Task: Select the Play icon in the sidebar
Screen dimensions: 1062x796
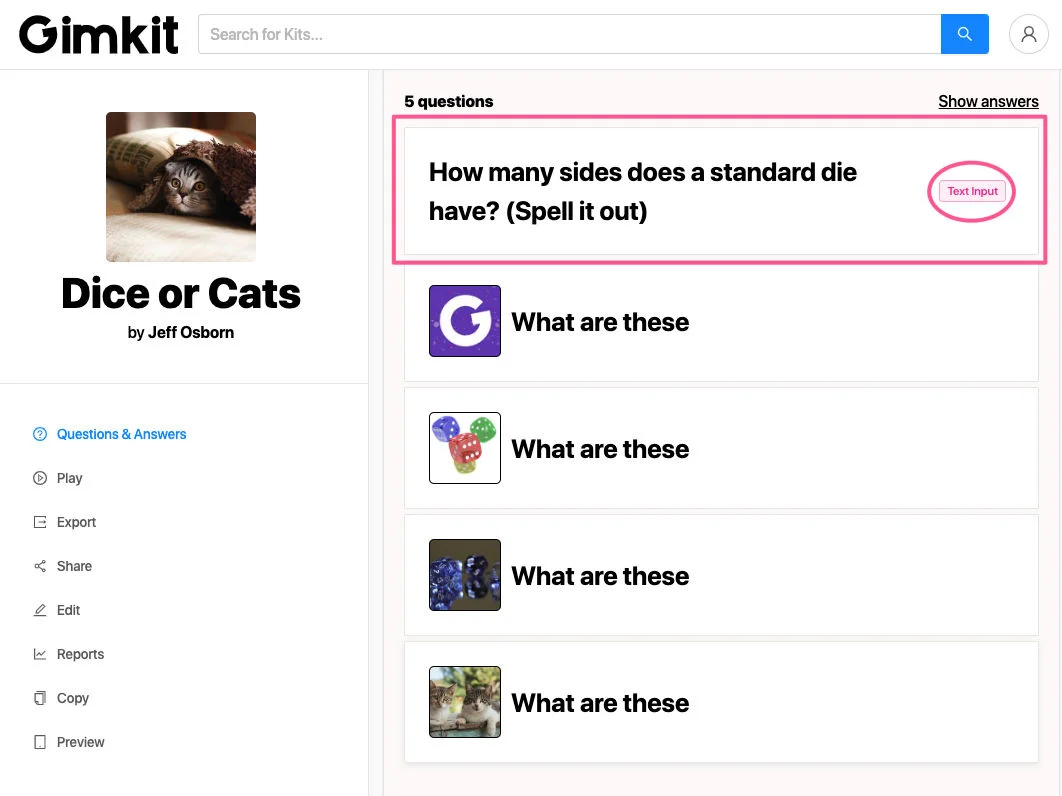Action: (40, 478)
